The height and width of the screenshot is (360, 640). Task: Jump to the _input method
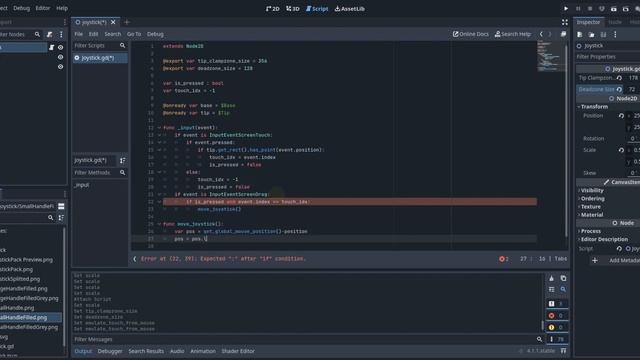tap(82, 185)
